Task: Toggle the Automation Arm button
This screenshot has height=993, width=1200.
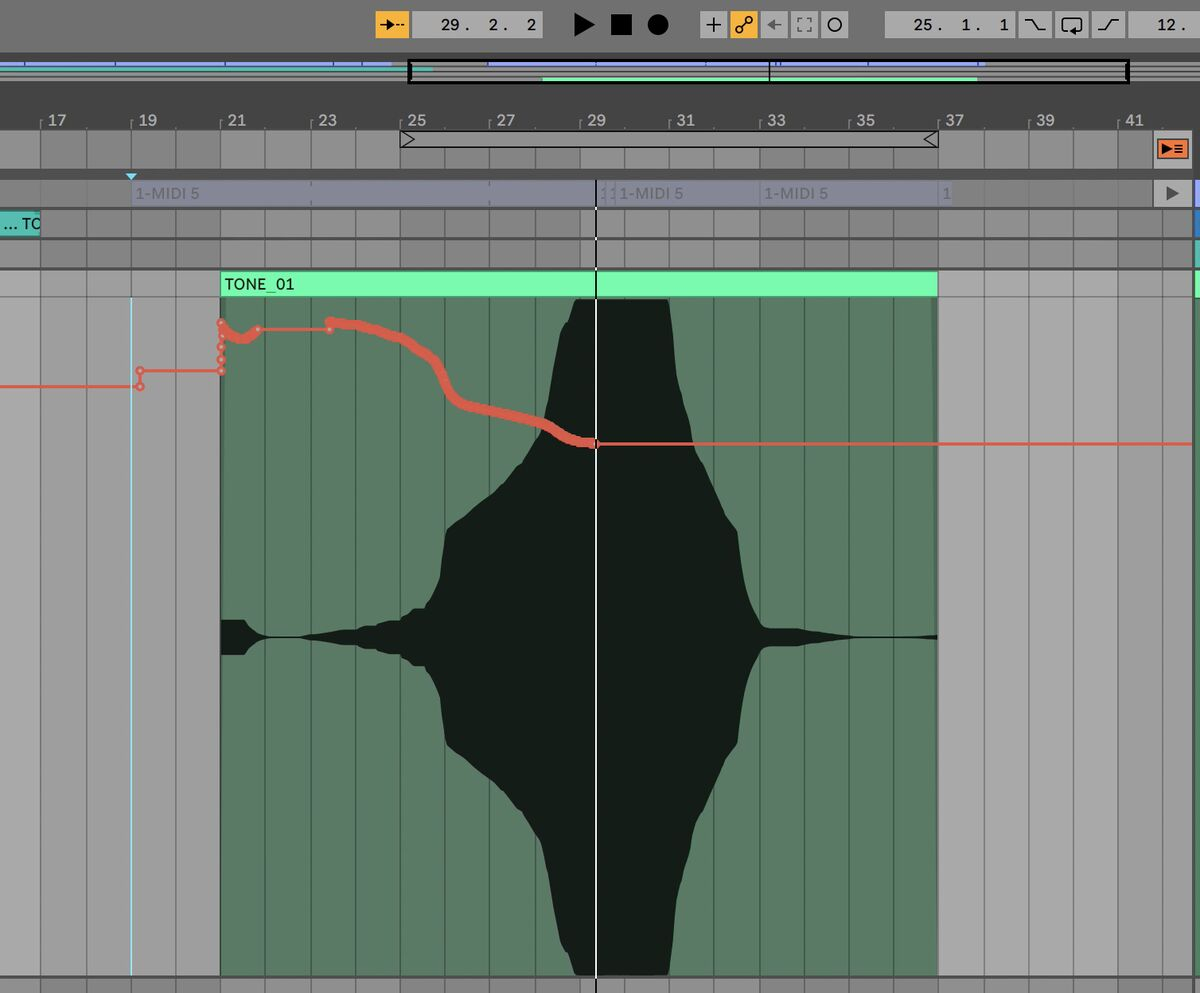Action: 743,25
